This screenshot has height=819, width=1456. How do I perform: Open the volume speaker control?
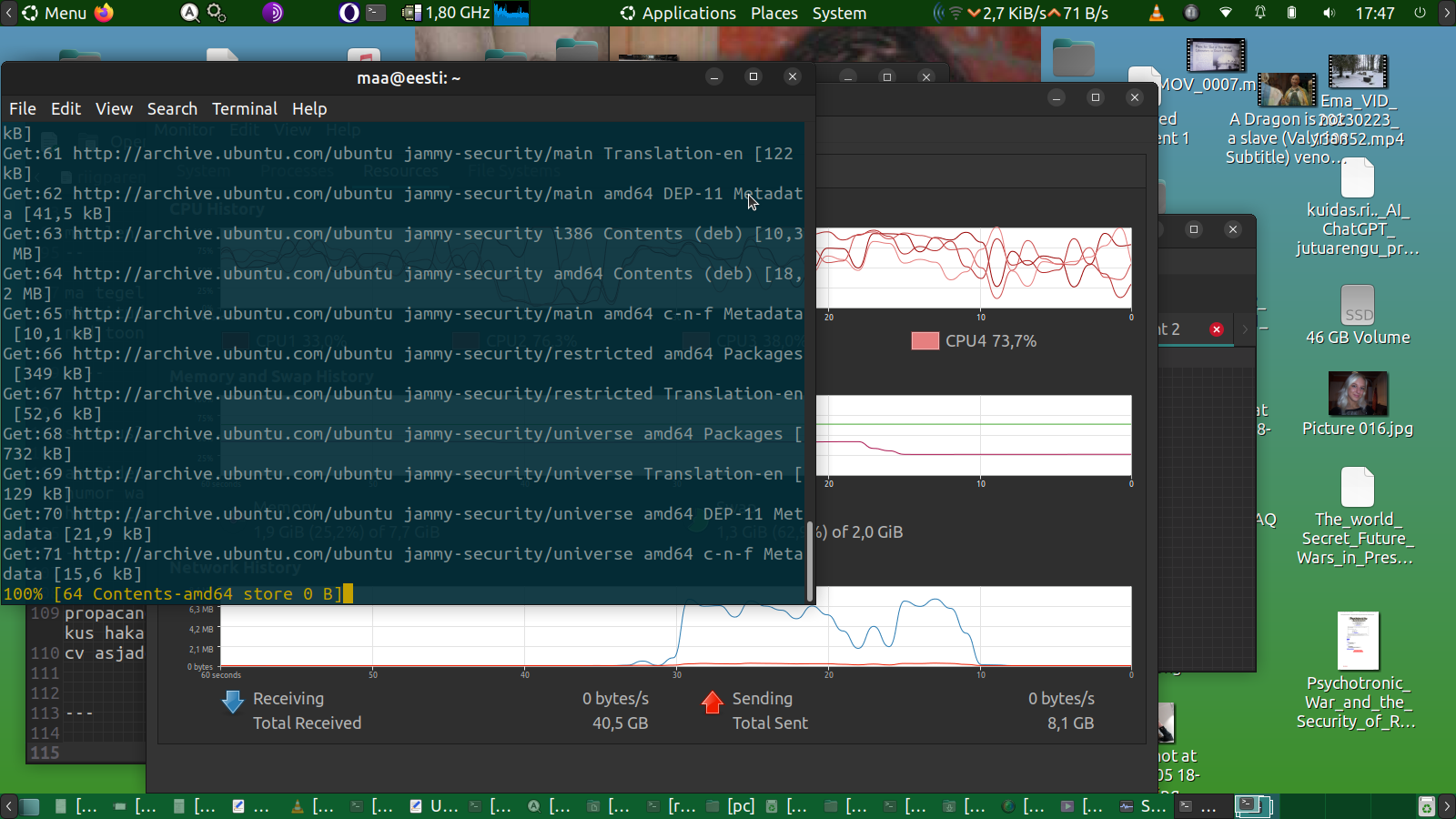tap(1329, 13)
